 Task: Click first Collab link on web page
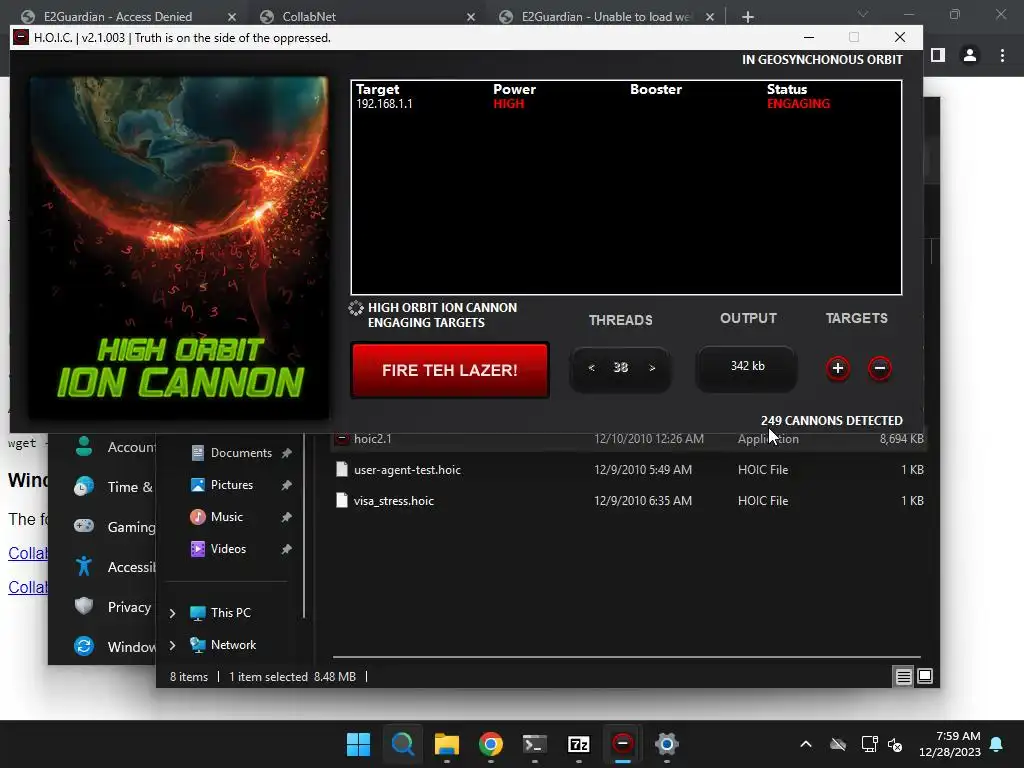(x=27, y=553)
